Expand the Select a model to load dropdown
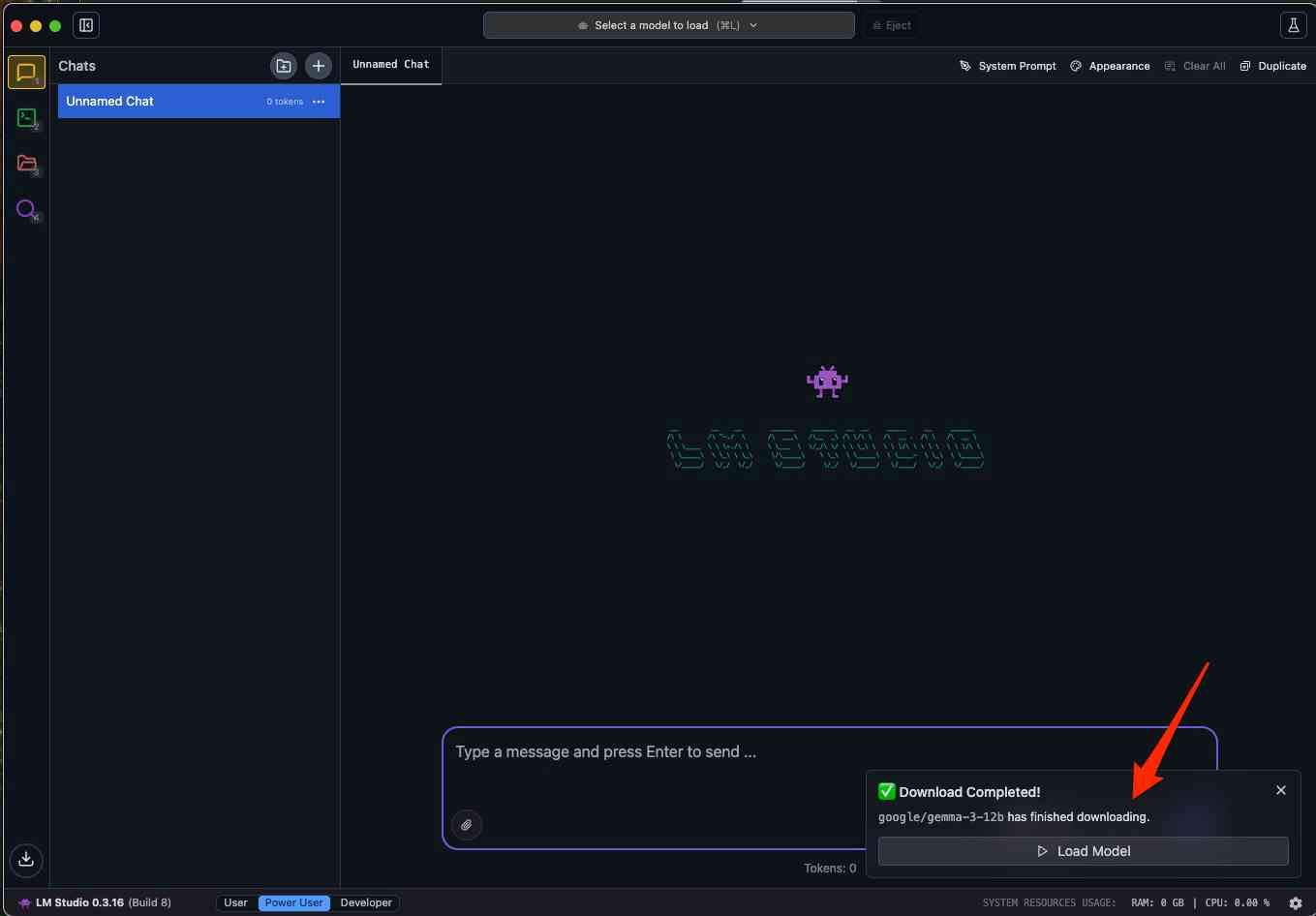Viewport: 1316px width, 916px height. (x=668, y=25)
